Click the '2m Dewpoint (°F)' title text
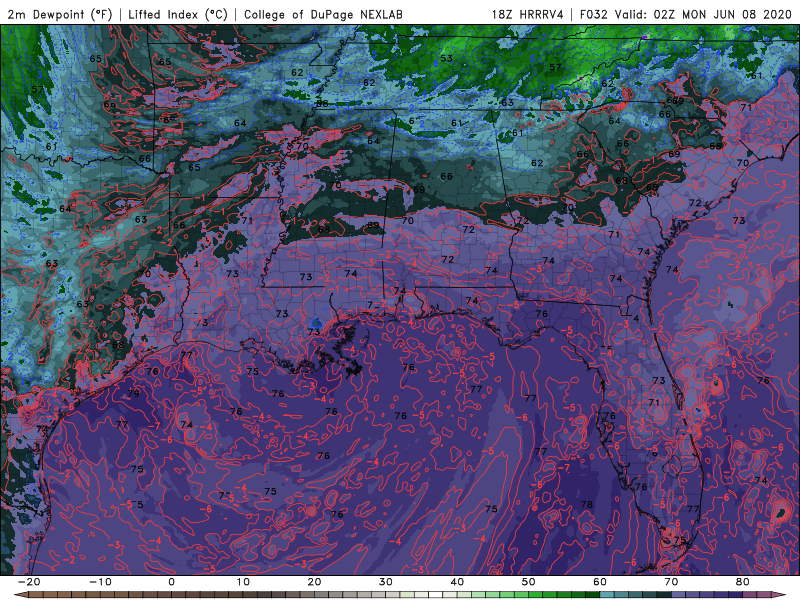 click(60, 14)
